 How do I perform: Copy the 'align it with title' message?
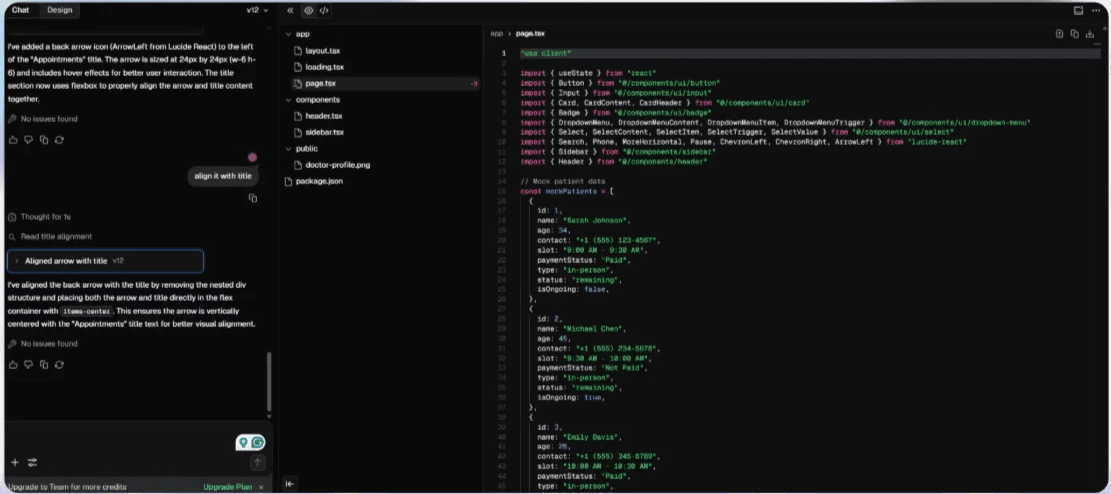click(x=252, y=198)
